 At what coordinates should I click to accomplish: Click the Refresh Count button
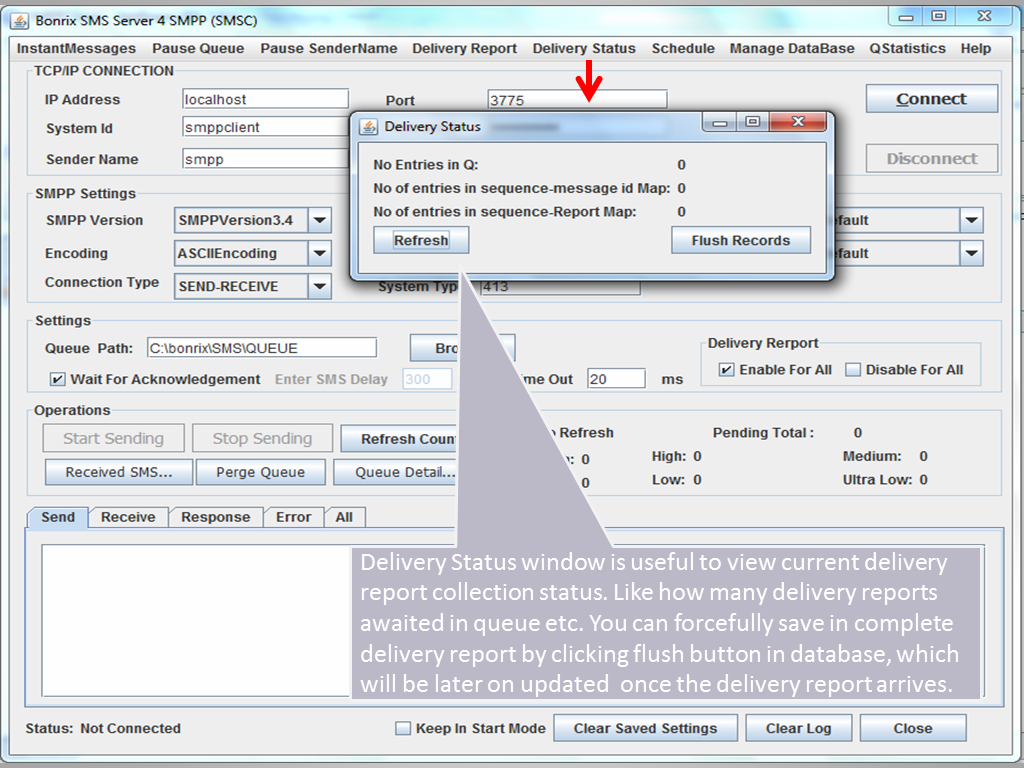coord(400,439)
